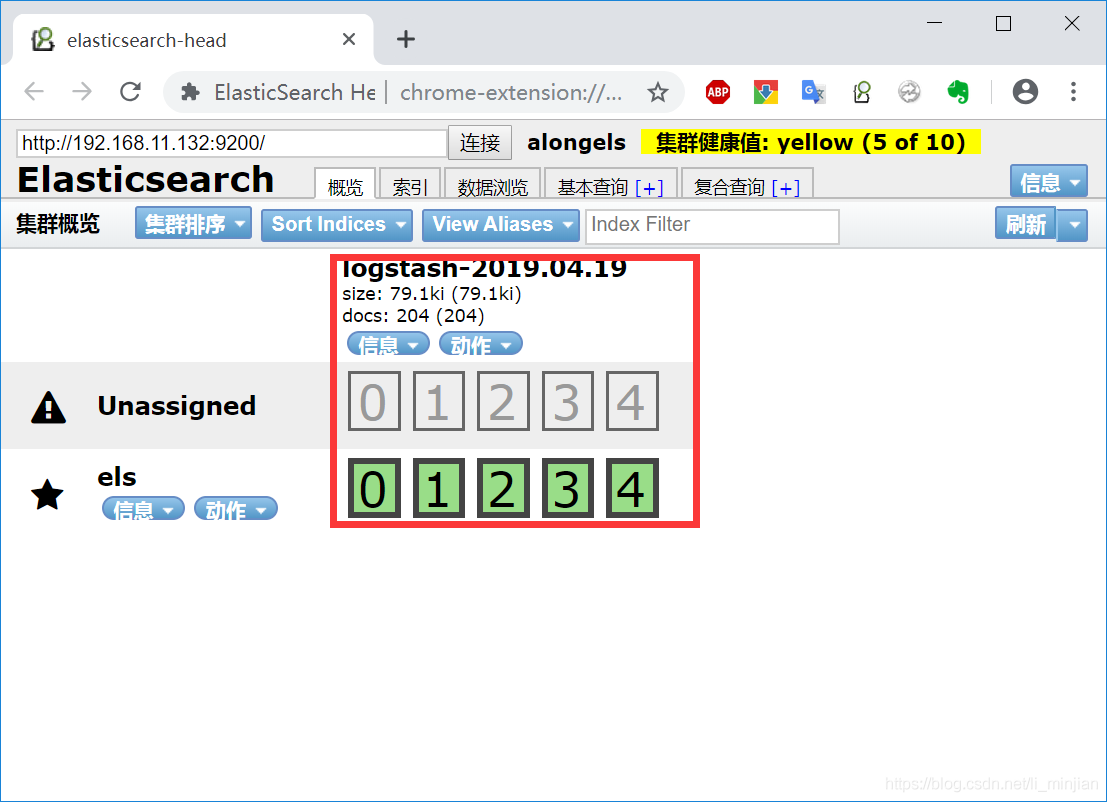The height and width of the screenshot is (802, 1107).
Task: Switch to the 索引 tab
Action: click(410, 185)
